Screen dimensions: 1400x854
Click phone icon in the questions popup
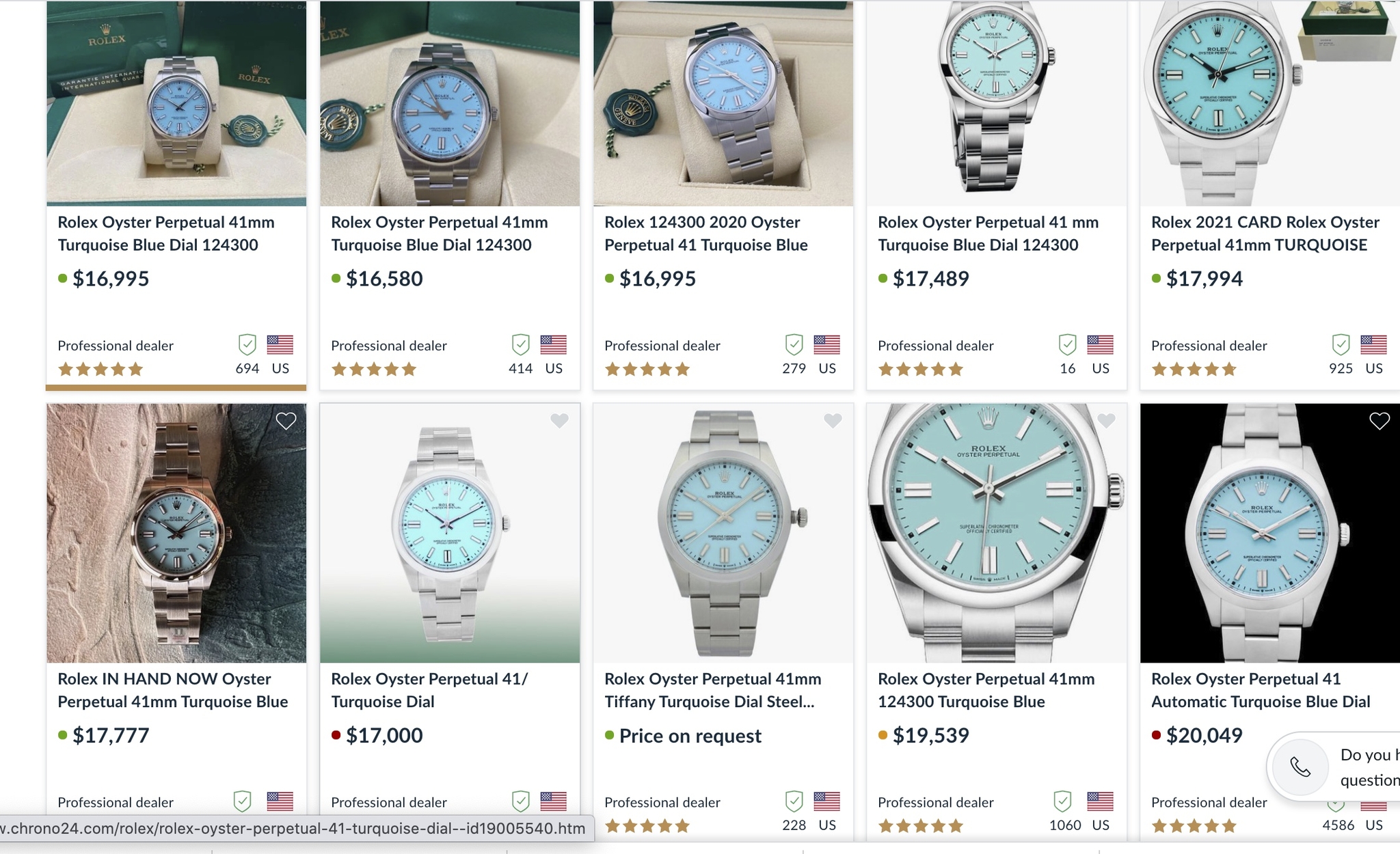pyautogui.click(x=1300, y=767)
